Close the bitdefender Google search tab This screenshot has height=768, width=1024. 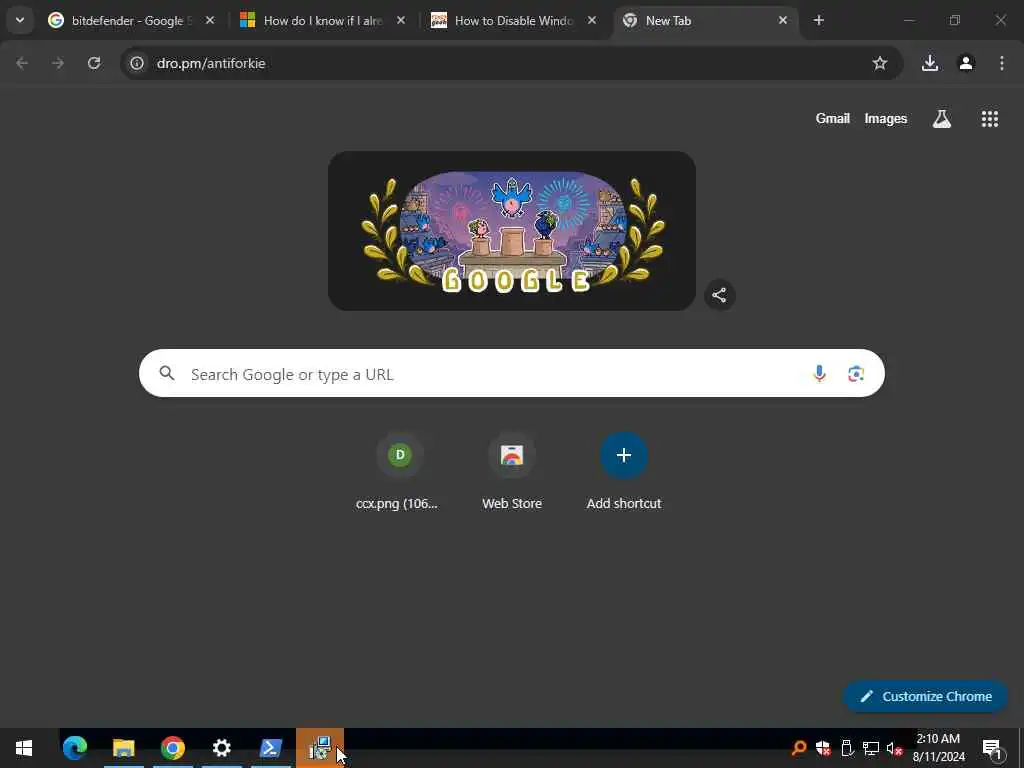(x=210, y=20)
